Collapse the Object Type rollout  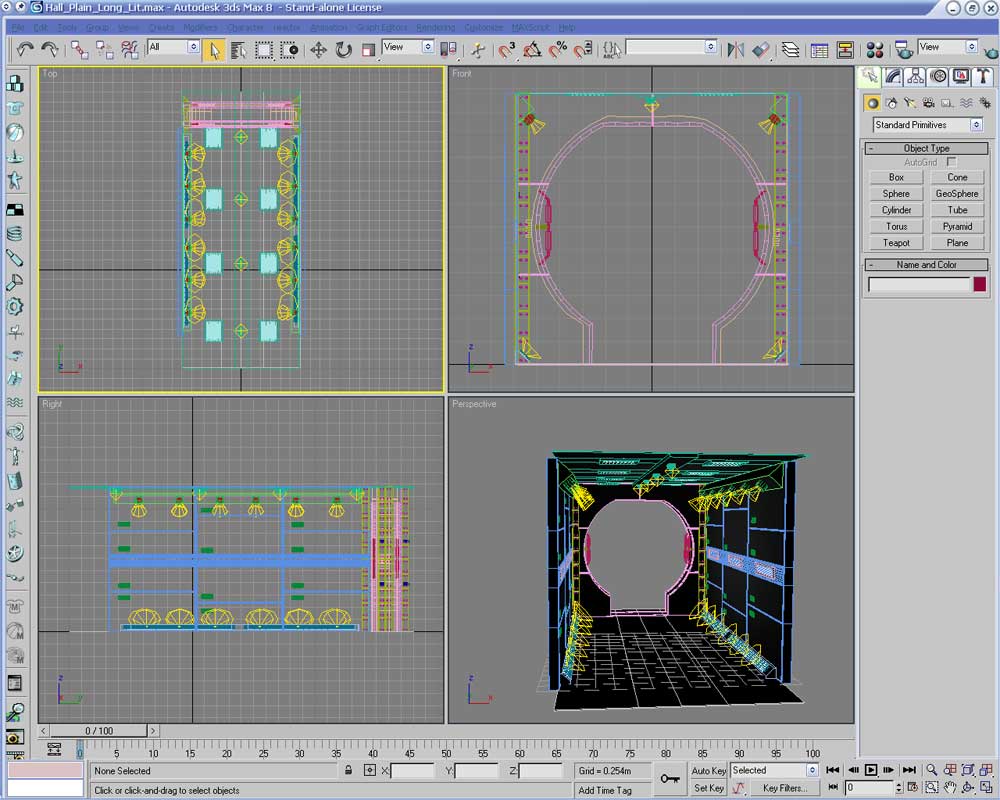point(926,148)
